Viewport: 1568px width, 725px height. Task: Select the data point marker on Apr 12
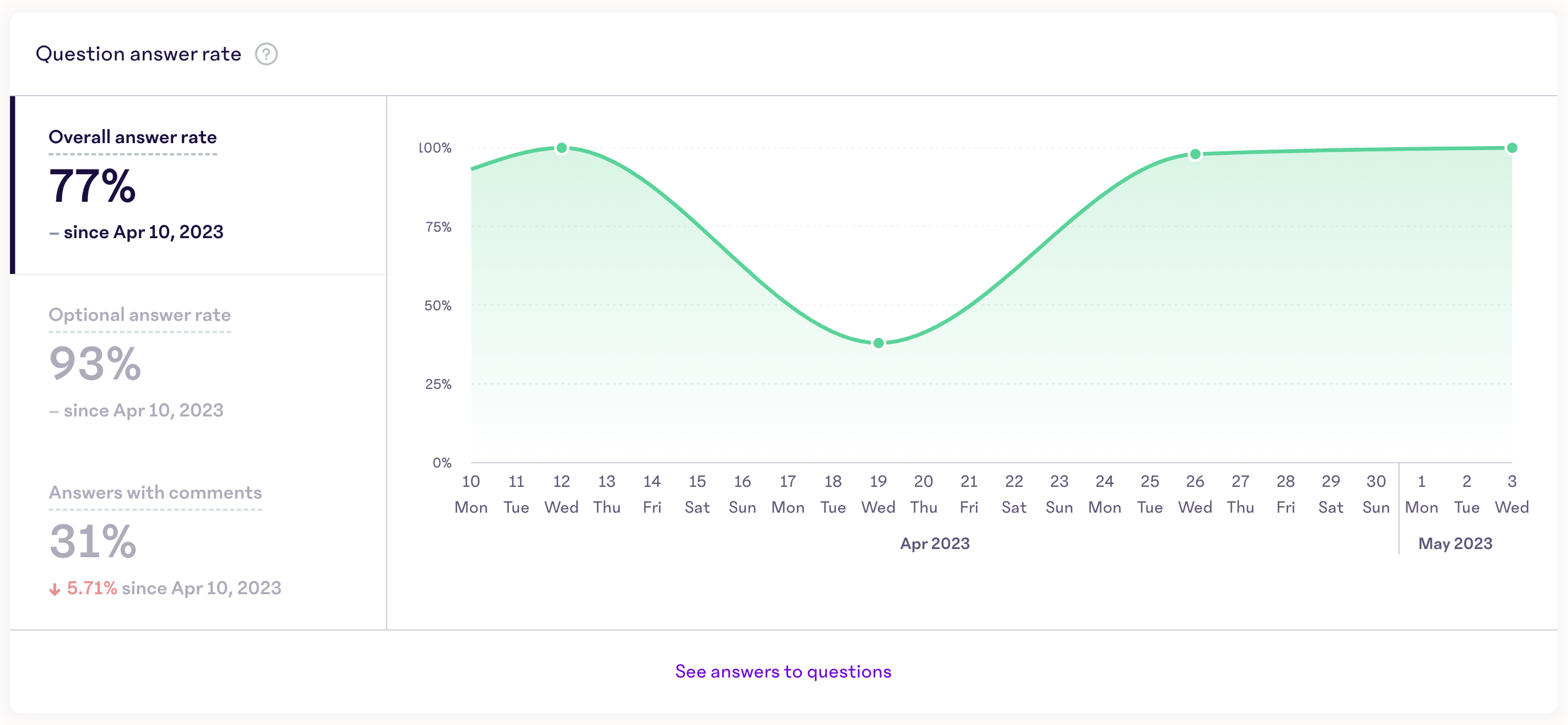pos(560,147)
